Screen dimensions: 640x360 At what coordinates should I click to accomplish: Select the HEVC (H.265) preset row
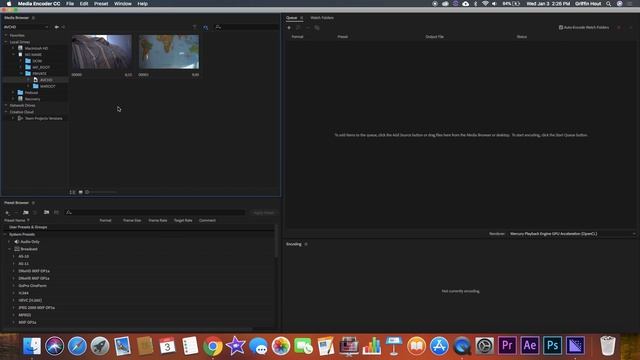tap(30, 300)
